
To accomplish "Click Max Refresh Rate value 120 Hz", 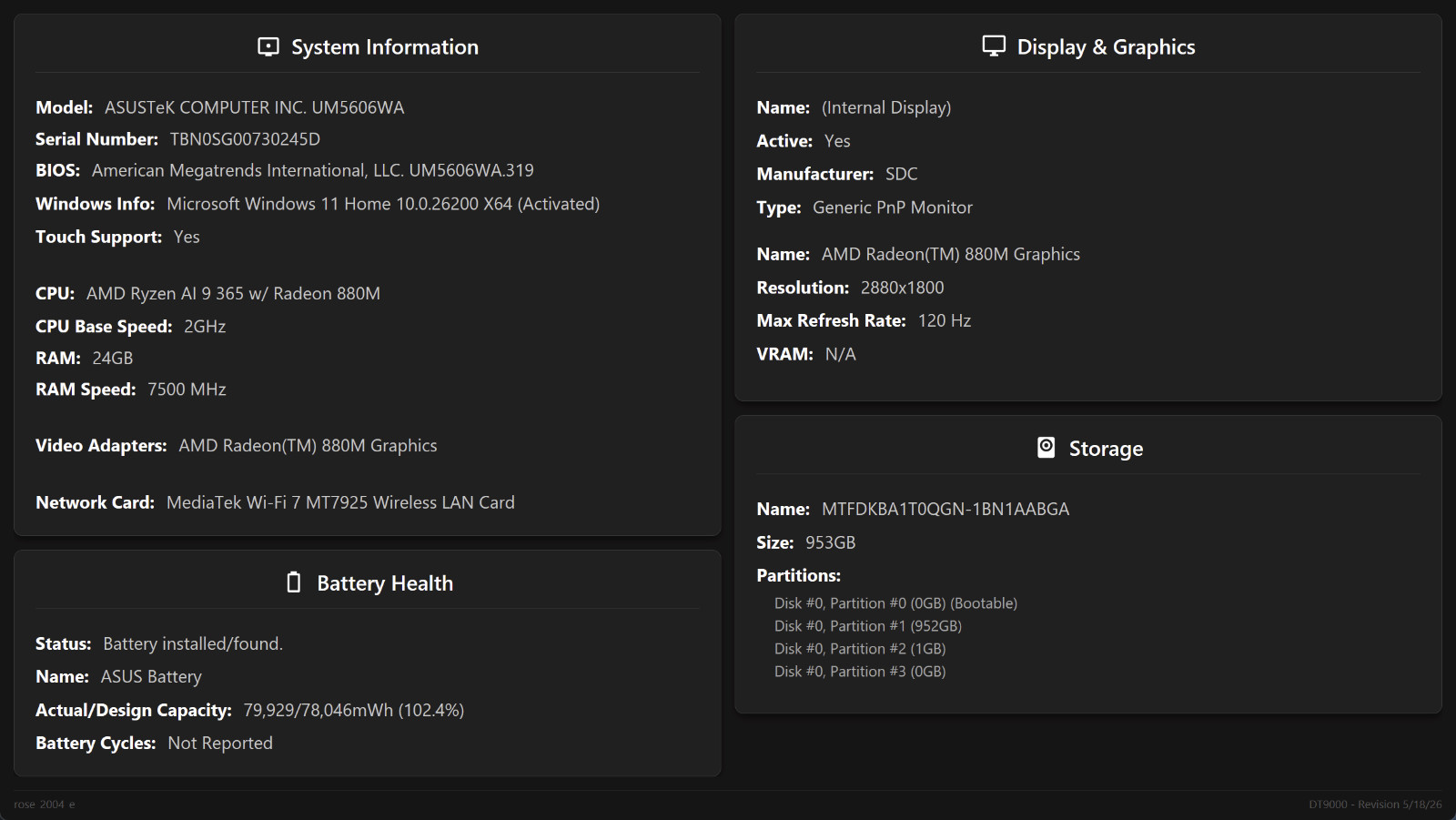I will coord(945,320).
